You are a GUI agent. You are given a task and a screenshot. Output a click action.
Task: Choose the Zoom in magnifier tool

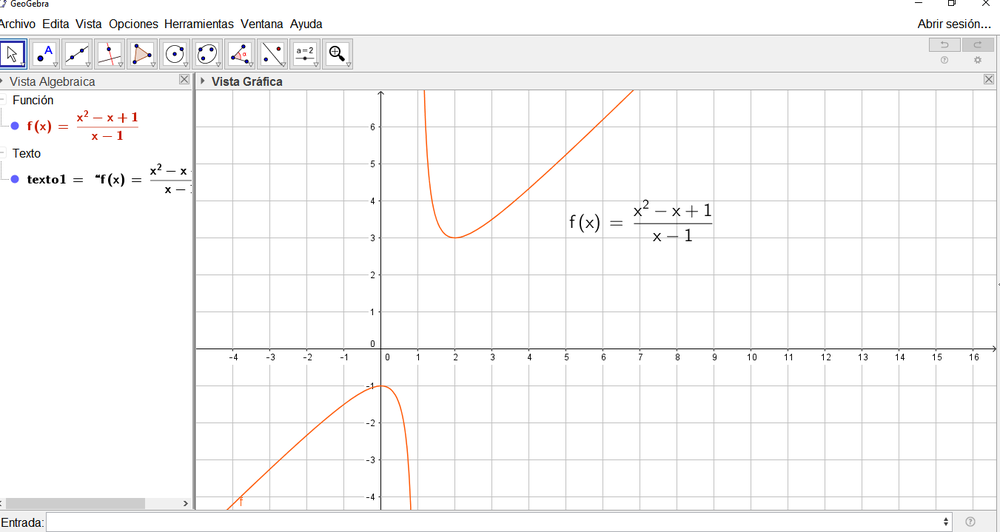tap(337, 54)
